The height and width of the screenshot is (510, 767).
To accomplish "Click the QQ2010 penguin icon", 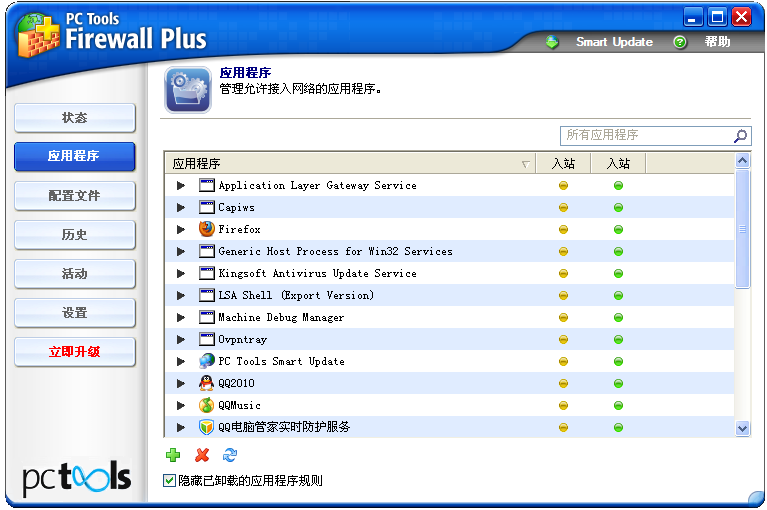I will pos(207,383).
